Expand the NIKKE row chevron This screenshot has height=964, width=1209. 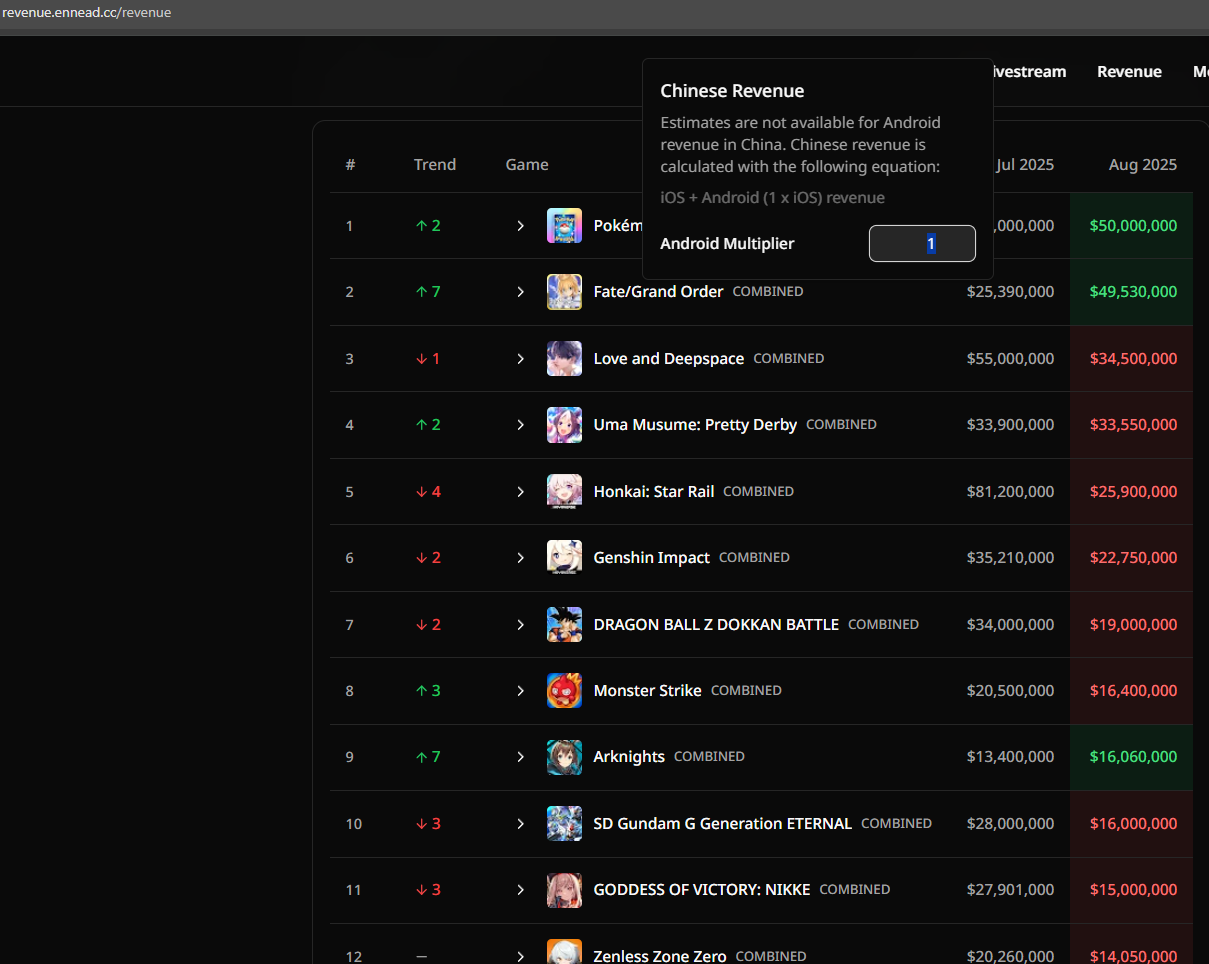[x=520, y=890]
